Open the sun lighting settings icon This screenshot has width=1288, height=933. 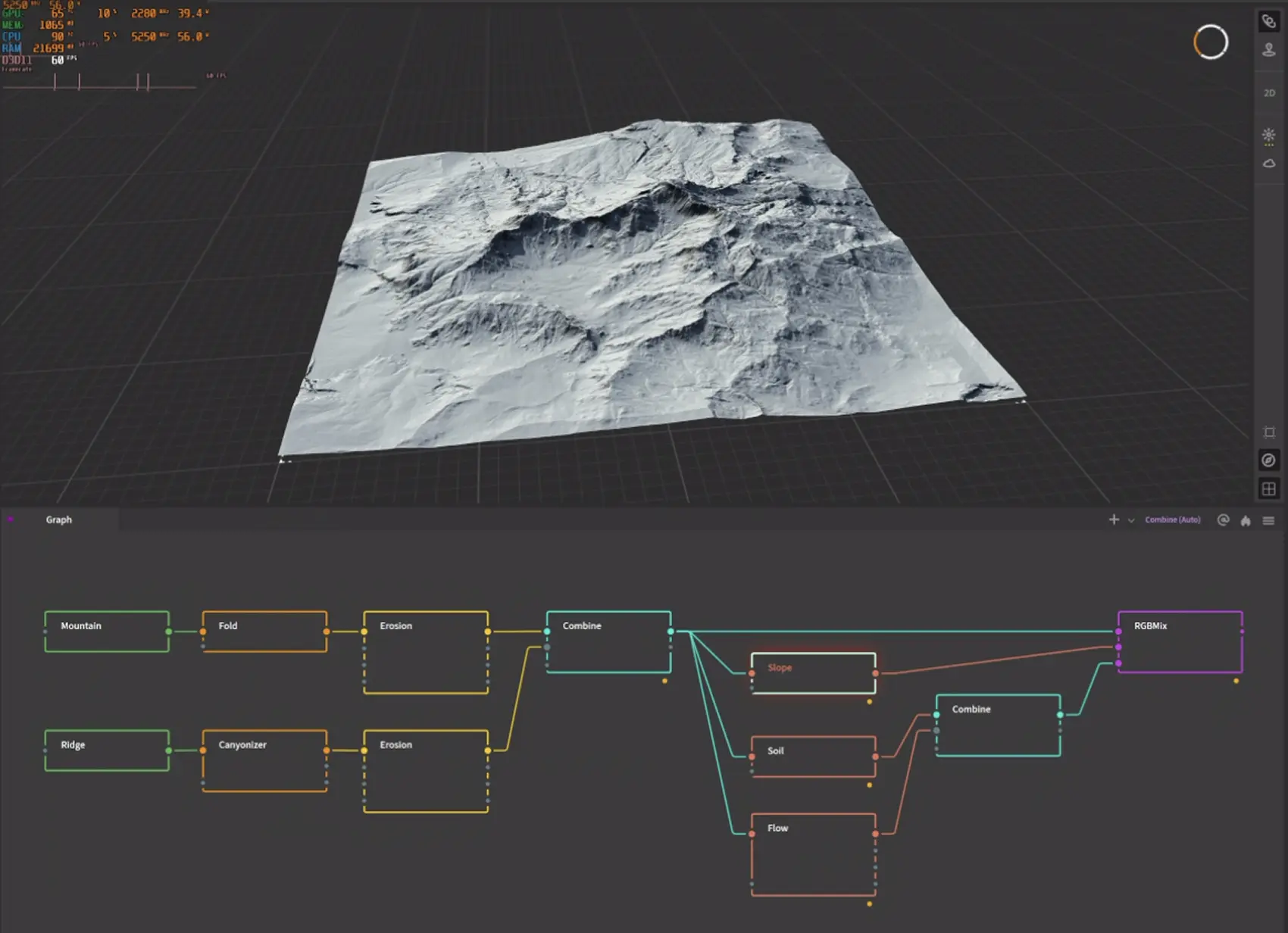coord(1268,136)
